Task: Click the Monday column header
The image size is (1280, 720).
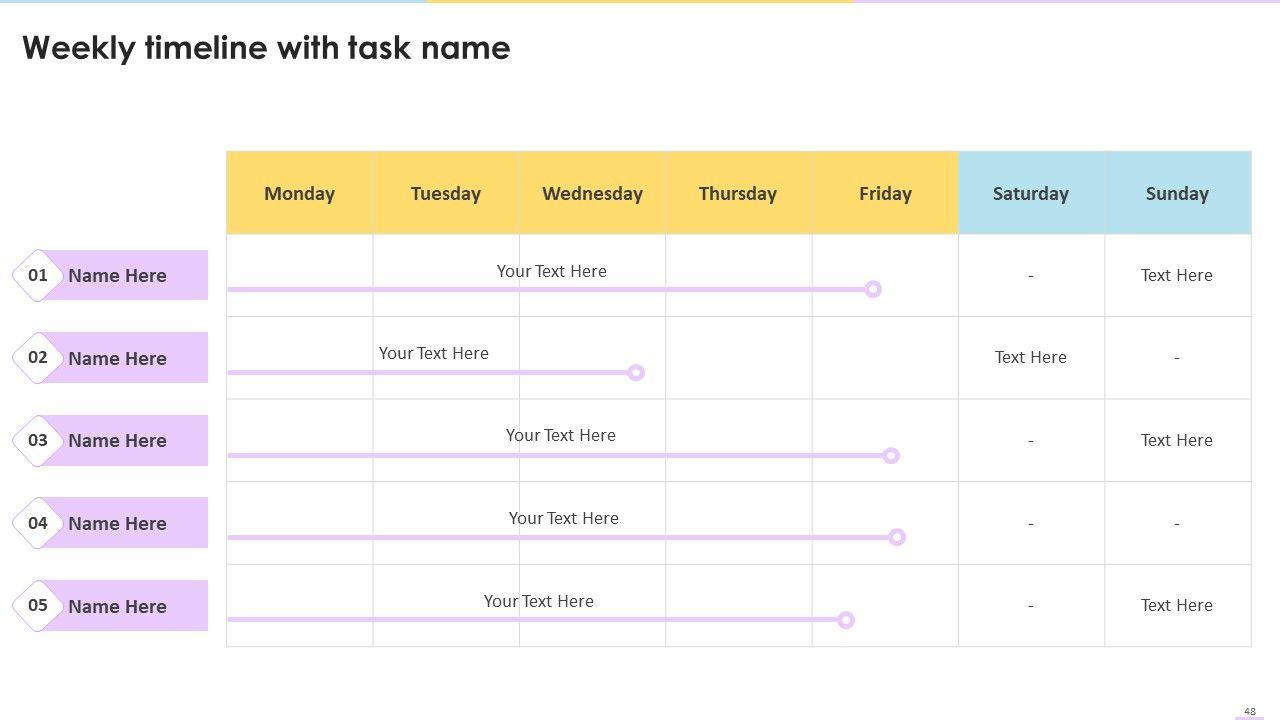Action: (299, 193)
